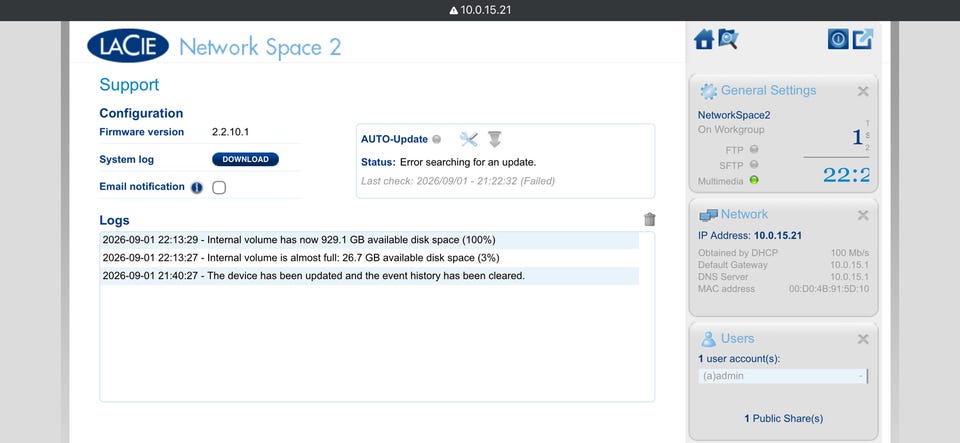
Task: Click the LaCie logo
Action: (x=128, y=45)
